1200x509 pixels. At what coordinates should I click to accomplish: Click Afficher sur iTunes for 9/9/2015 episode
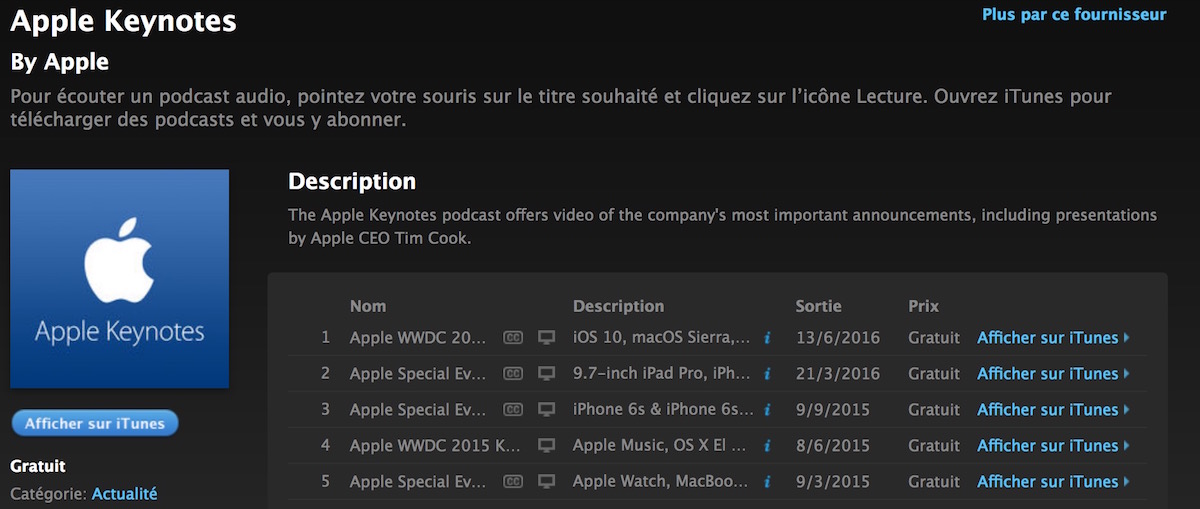pyautogui.click(x=1053, y=410)
